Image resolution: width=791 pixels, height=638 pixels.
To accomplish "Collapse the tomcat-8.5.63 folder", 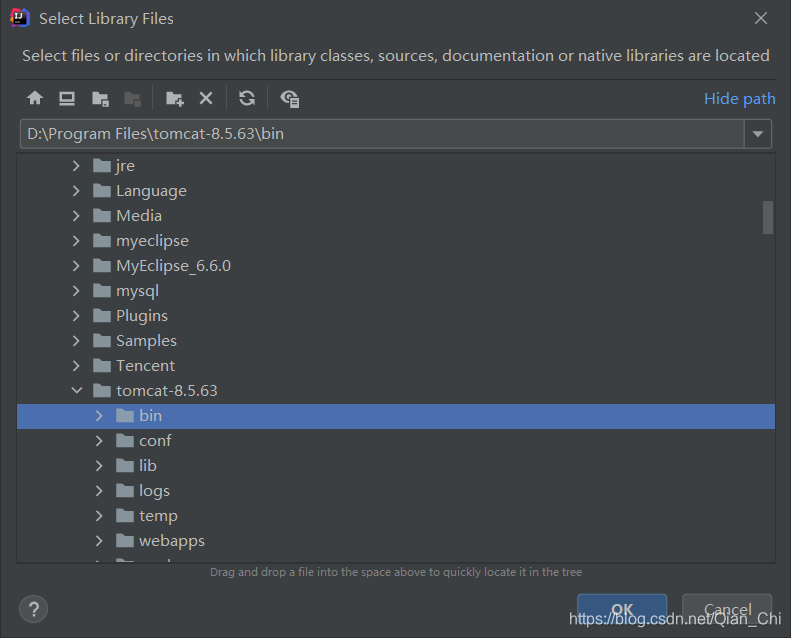I will 77,390.
